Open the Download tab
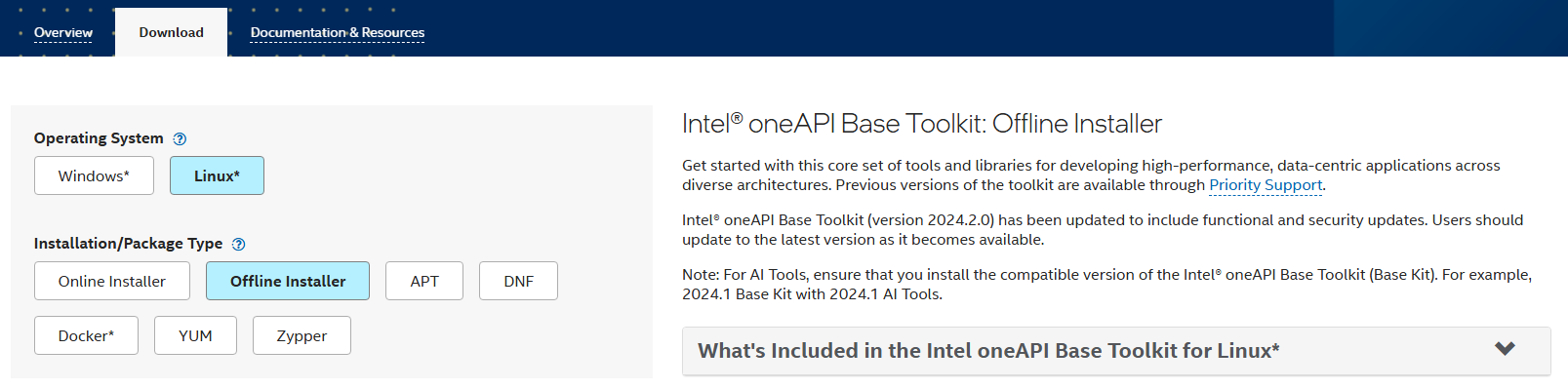The height and width of the screenshot is (388, 1568). click(171, 32)
